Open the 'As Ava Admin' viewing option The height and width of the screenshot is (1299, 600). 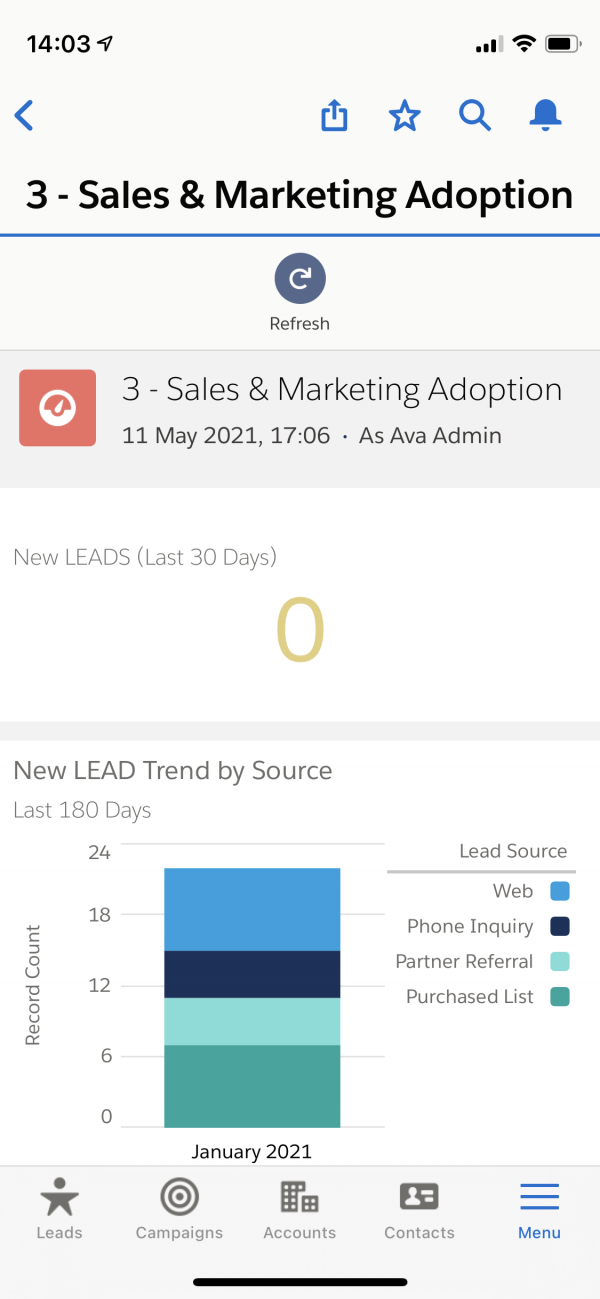430,436
